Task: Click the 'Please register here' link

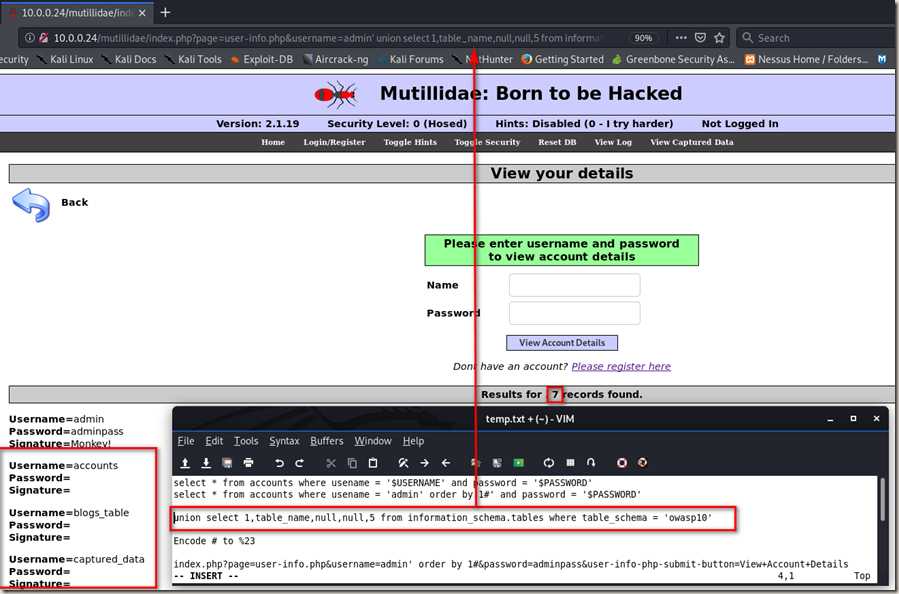Action: pos(621,366)
